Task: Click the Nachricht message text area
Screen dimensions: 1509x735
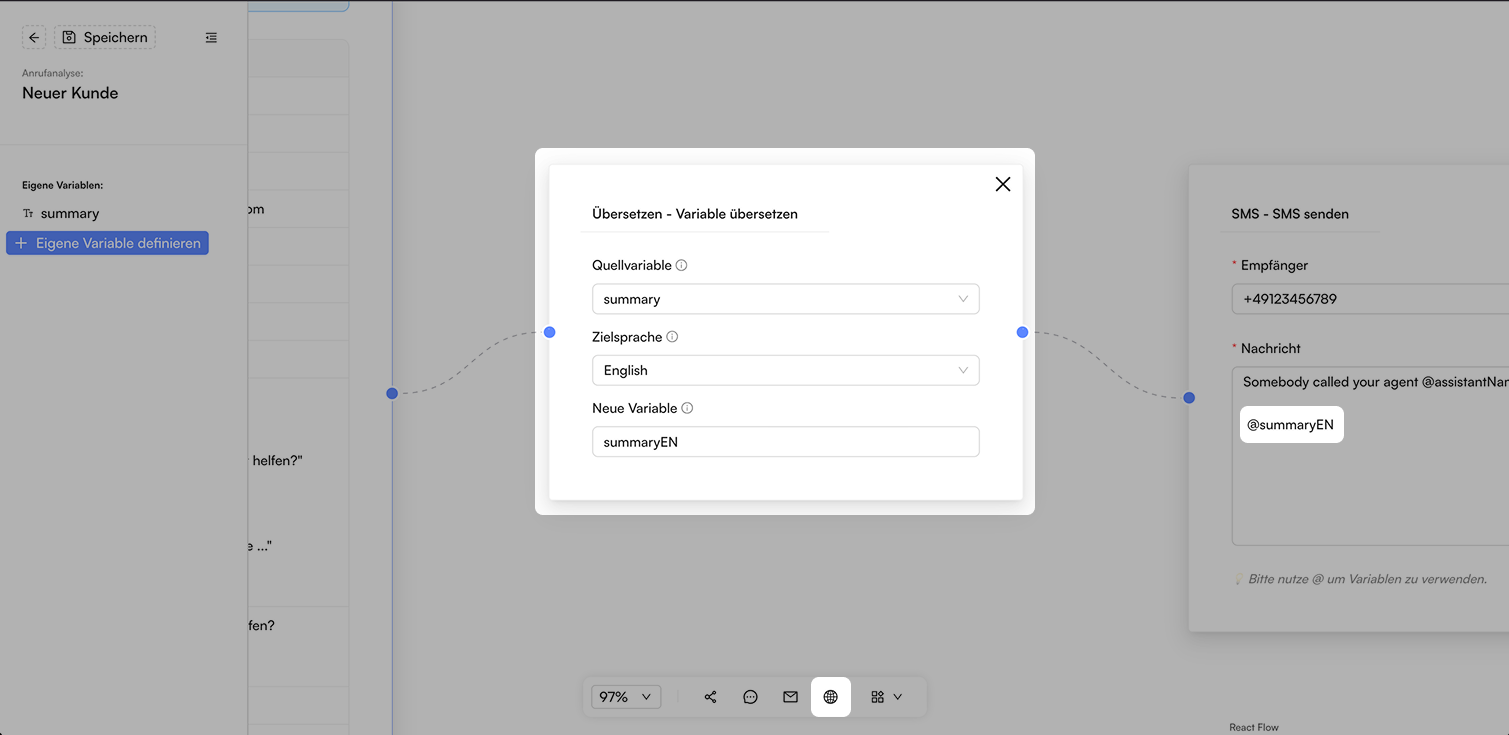Action: [x=1370, y=456]
